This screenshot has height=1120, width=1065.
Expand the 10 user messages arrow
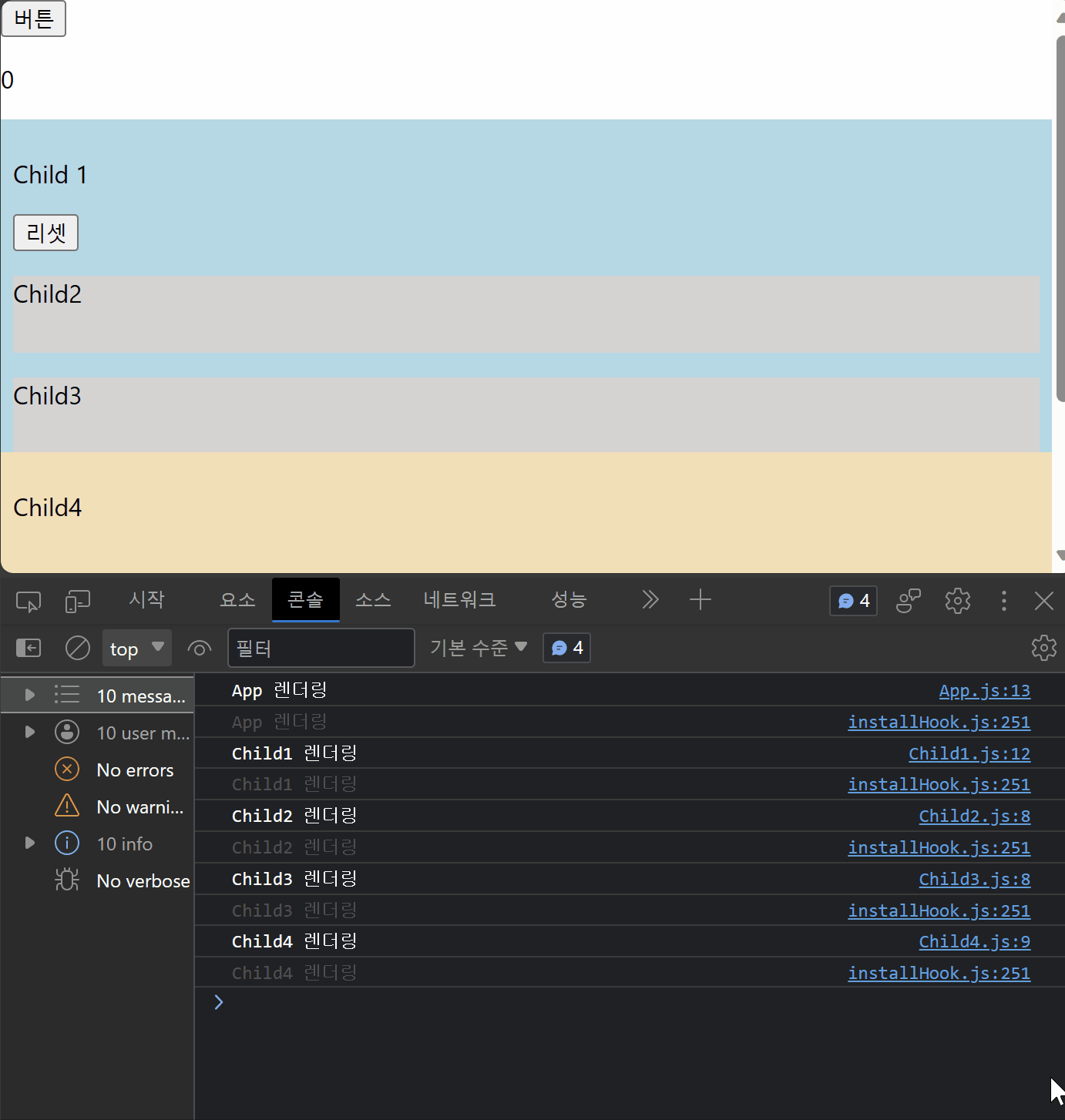coord(29,732)
